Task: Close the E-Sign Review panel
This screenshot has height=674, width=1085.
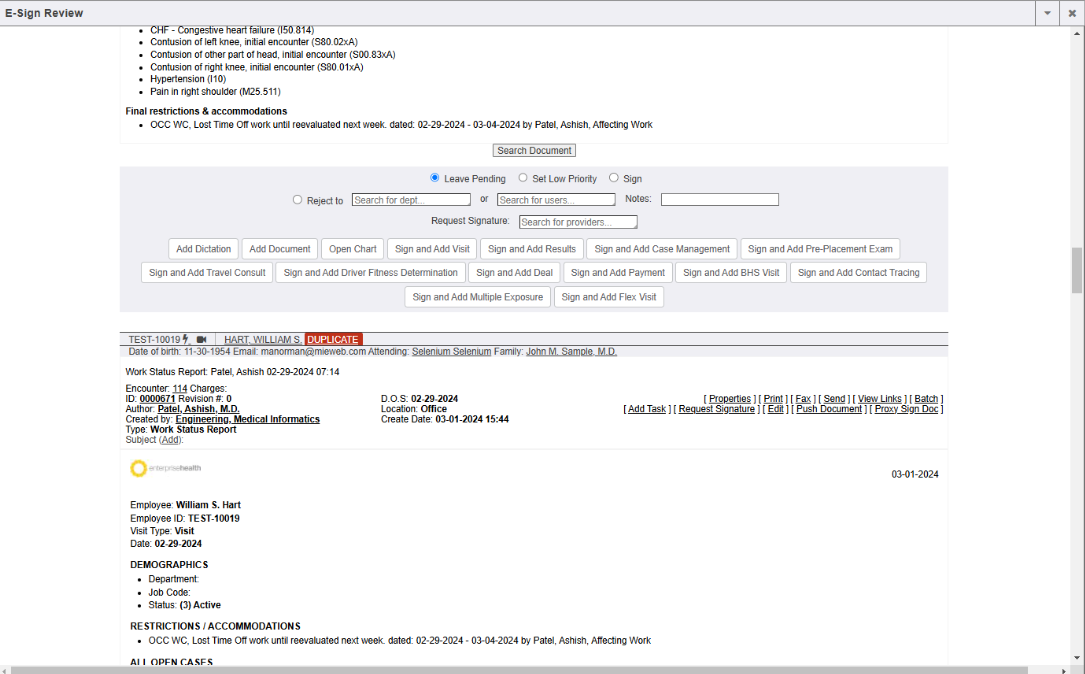Action: click(x=1071, y=13)
